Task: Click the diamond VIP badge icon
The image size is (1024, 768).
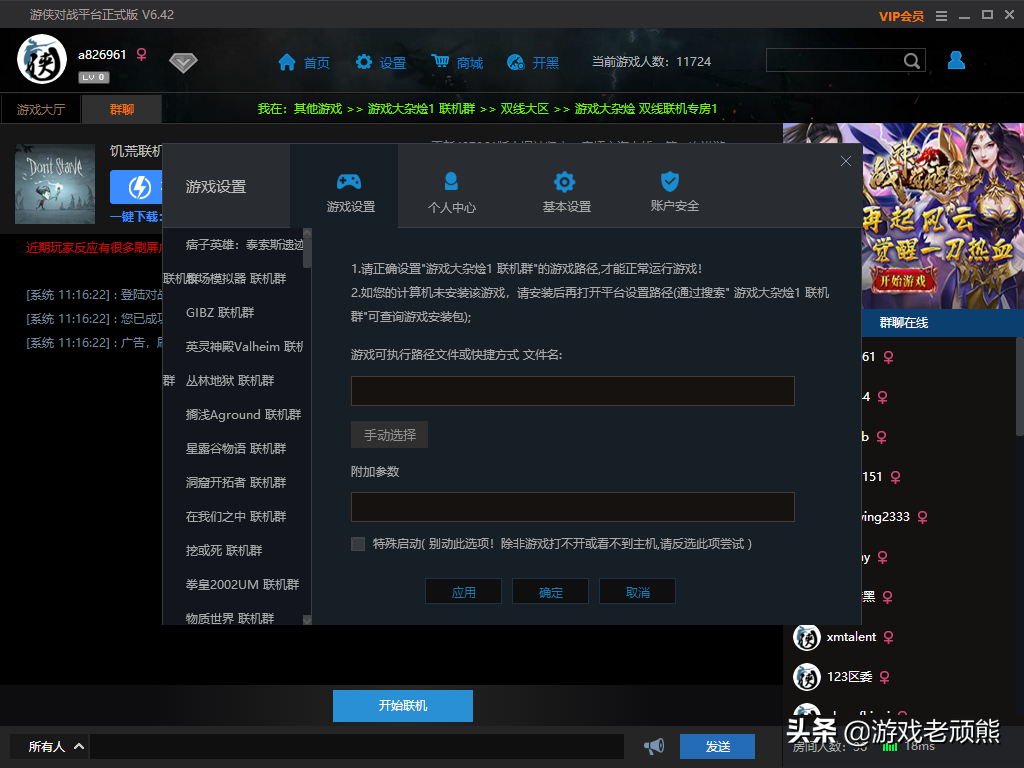Action: pyautogui.click(x=183, y=63)
